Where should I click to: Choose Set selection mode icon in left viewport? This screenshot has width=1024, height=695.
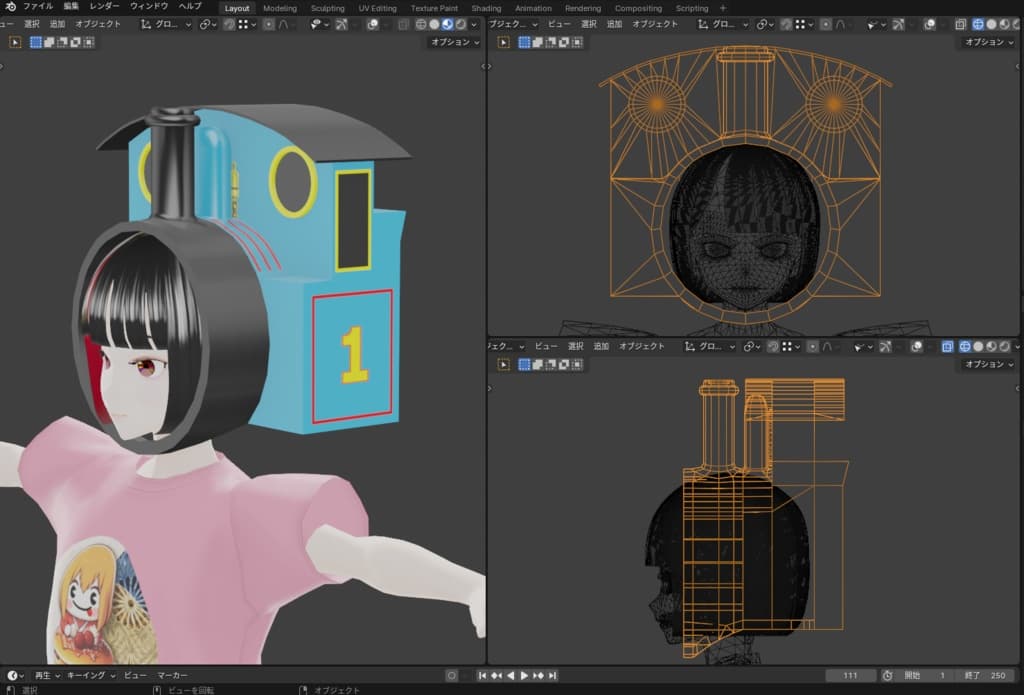point(35,42)
